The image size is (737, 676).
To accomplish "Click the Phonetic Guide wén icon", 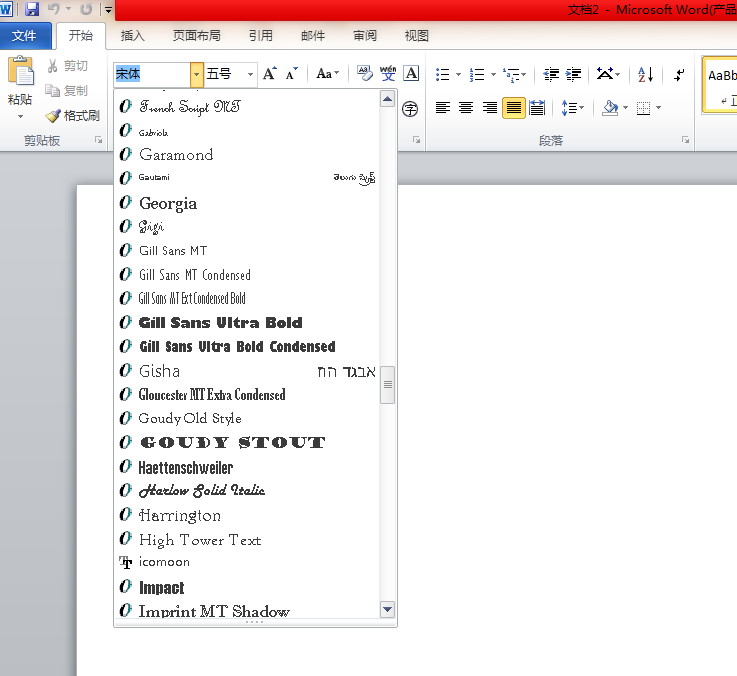I will coord(388,73).
